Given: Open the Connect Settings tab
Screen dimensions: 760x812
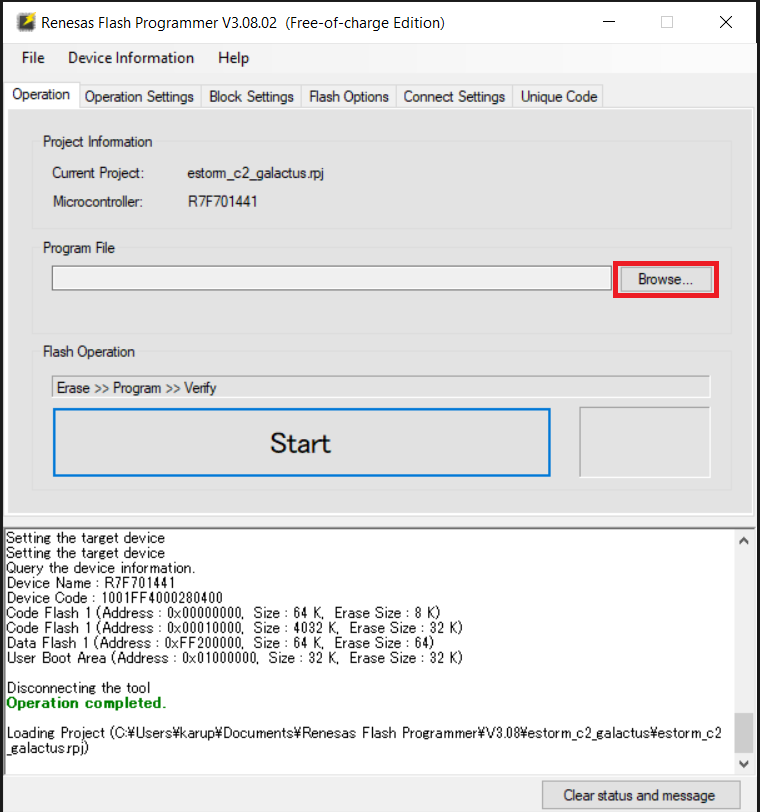Looking at the screenshot, I should click(454, 97).
